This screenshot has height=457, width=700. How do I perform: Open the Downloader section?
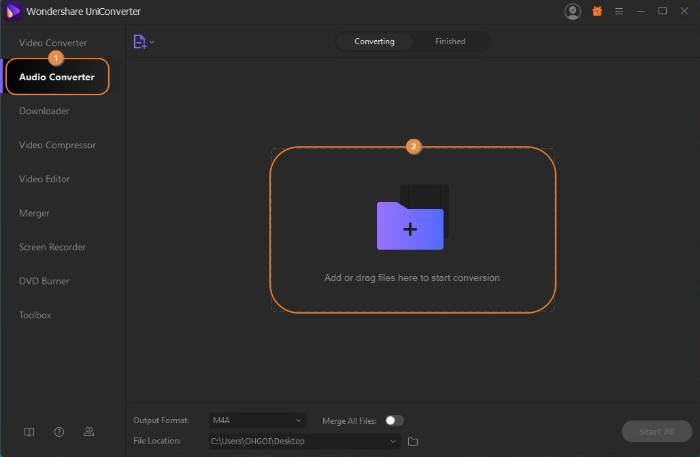[44, 111]
